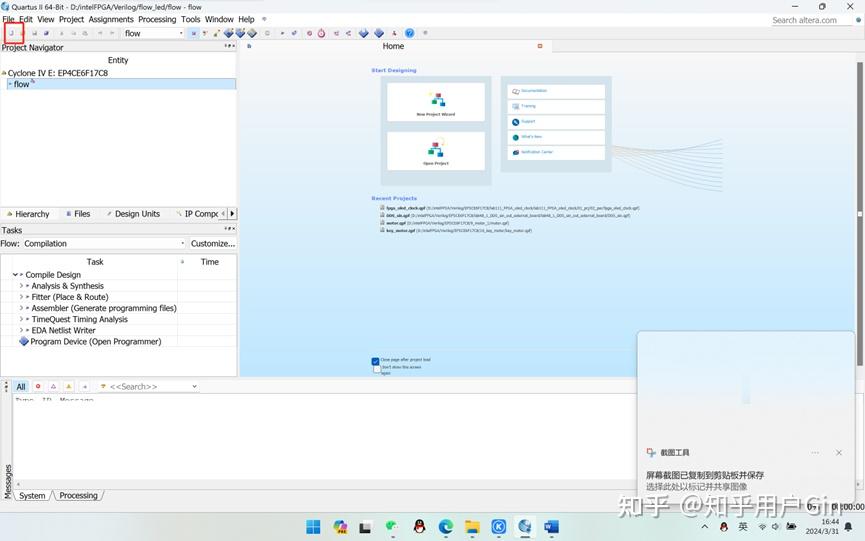Toggle the All messages filter
This screenshot has width=865, height=541.
pyautogui.click(x=21, y=387)
